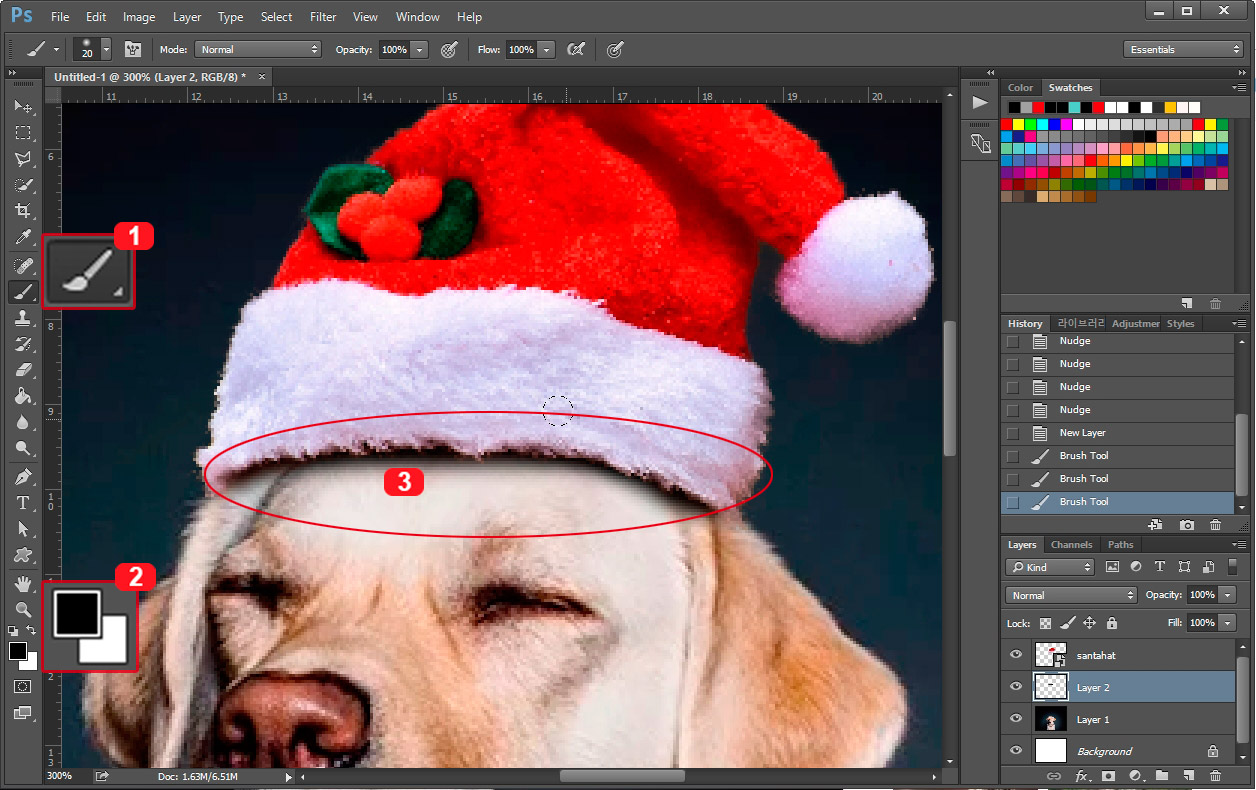The image size is (1256, 790).
Task: Open the Image menu
Action: (139, 17)
